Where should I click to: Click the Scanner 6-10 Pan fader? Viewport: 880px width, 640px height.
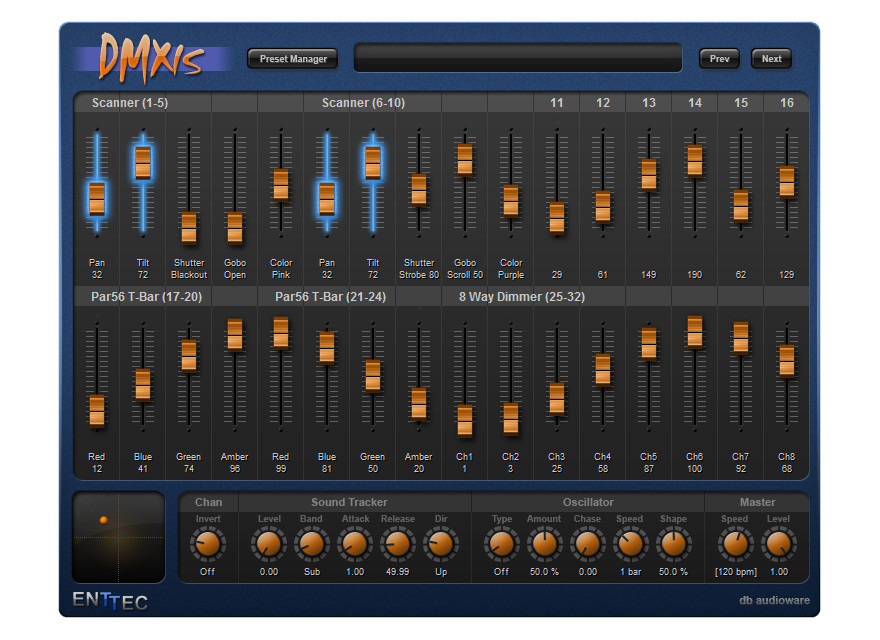tap(327, 199)
